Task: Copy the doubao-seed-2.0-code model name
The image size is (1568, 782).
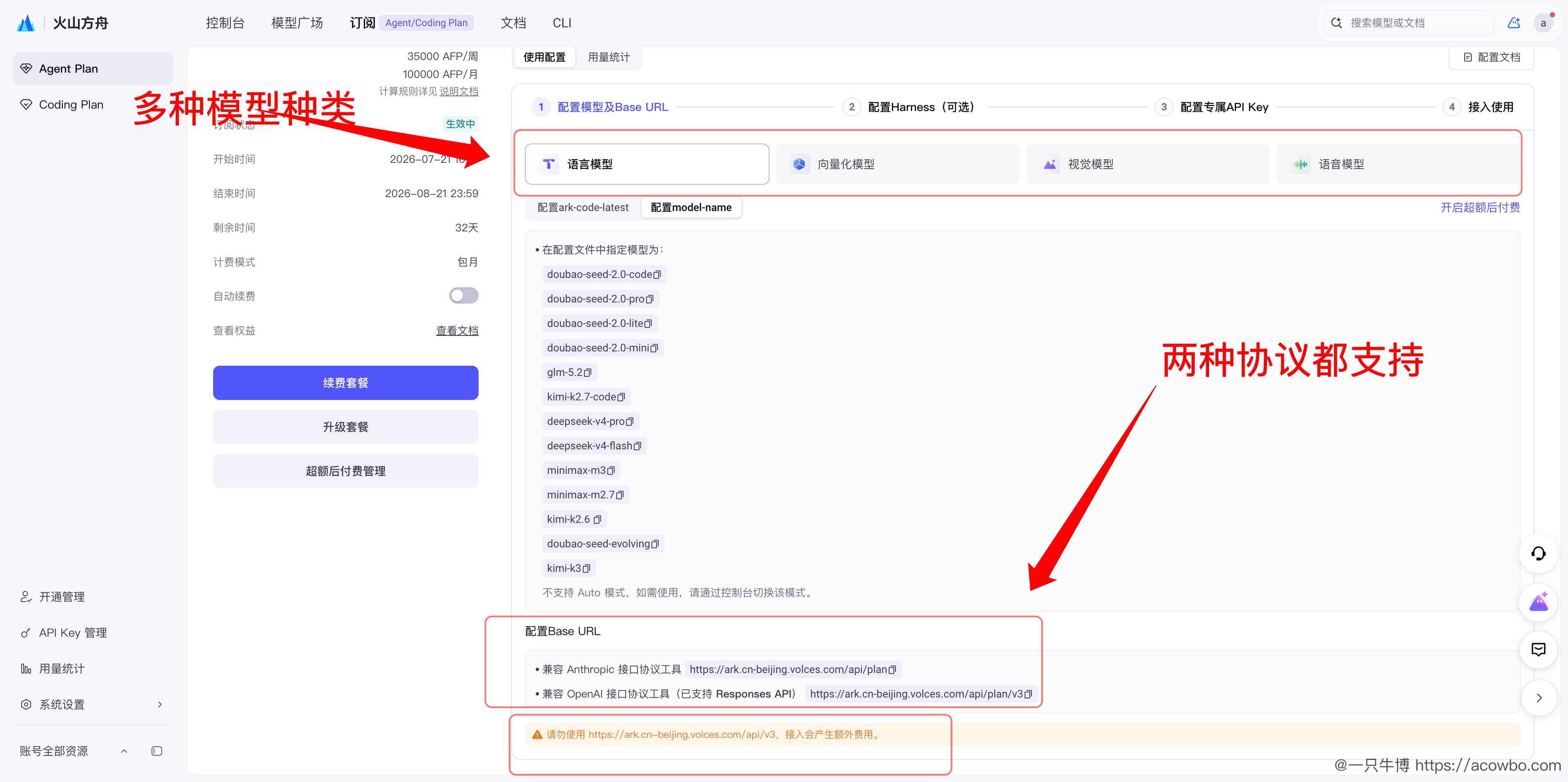Action: [657, 275]
